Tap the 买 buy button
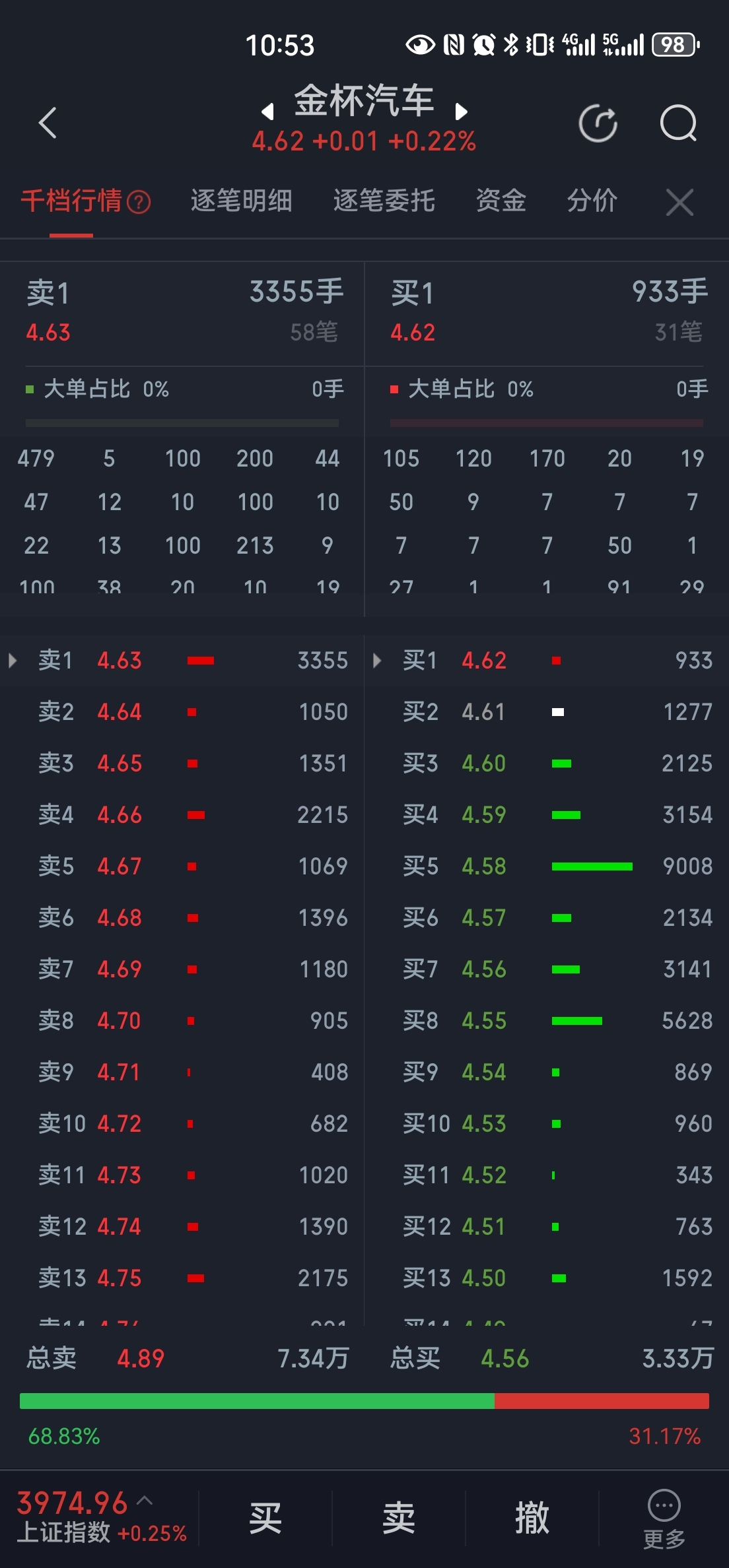The height and width of the screenshot is (1568, 729). pos(265,1518)
